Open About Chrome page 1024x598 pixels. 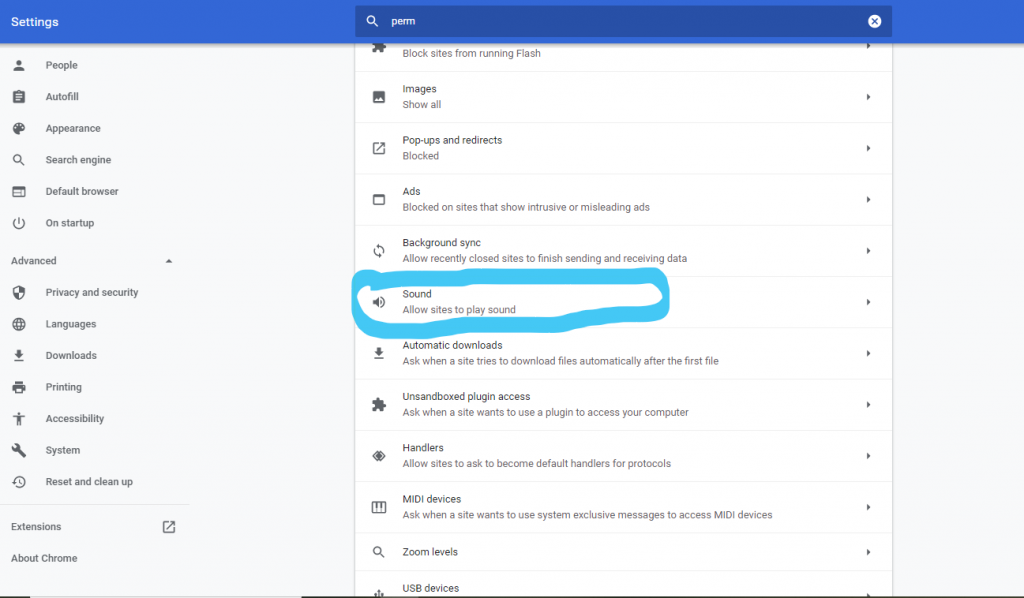44,559
